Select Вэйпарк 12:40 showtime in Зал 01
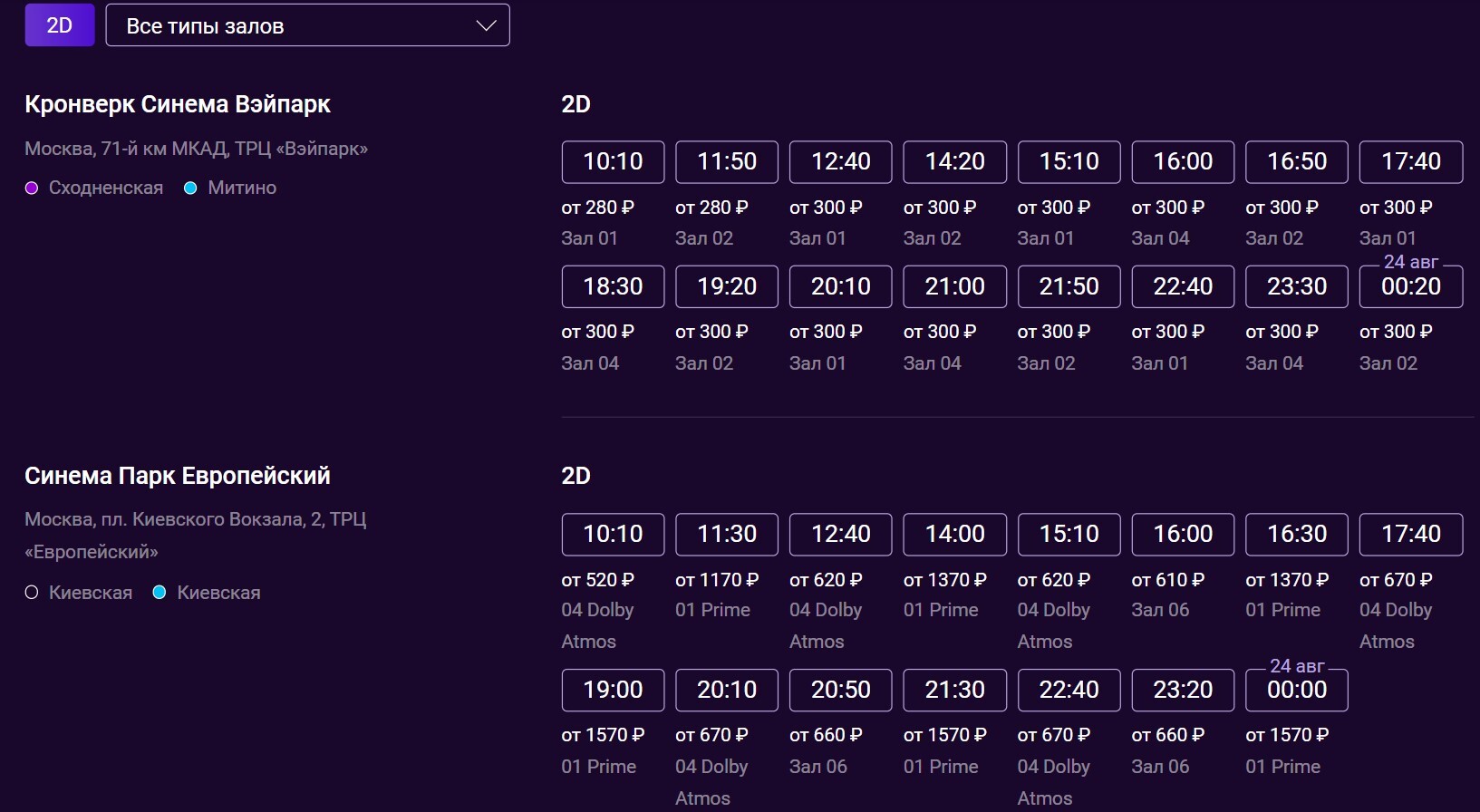The image size is (1480, 812). click(x=841, y=162)
